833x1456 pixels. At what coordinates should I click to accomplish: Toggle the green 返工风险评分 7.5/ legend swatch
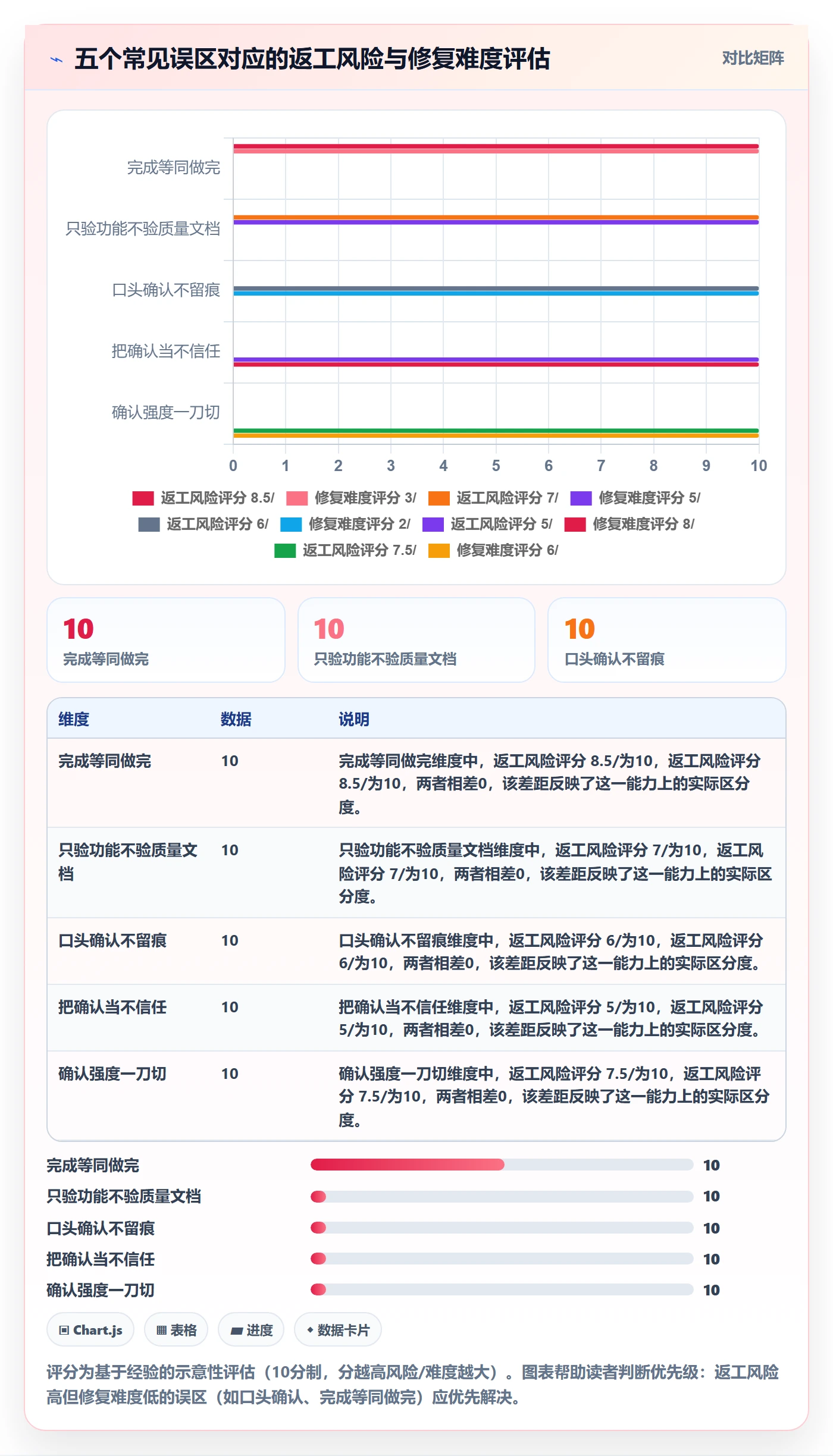(285, 550)
